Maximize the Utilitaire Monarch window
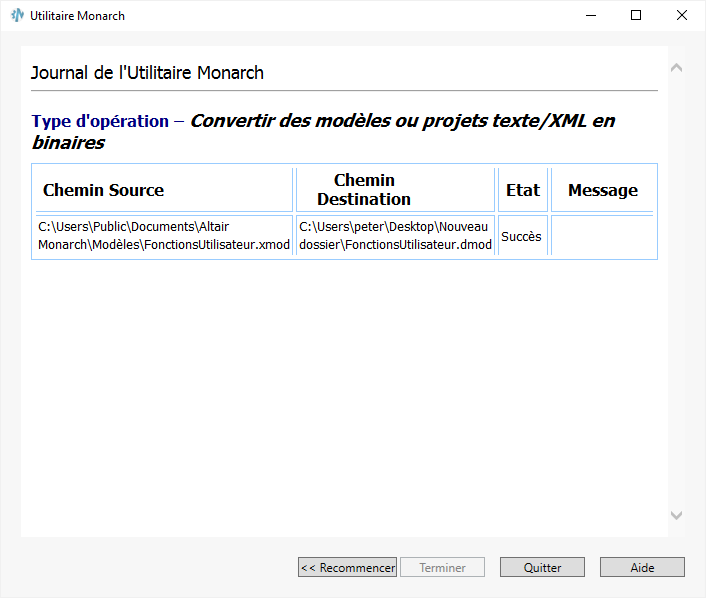 pos(636,15)
